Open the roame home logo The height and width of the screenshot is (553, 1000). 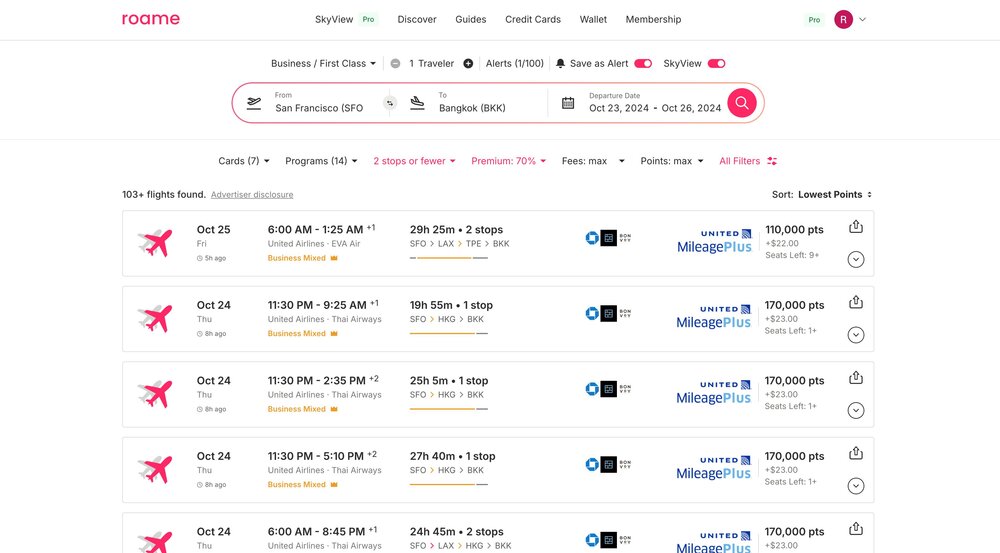point(151,19)
